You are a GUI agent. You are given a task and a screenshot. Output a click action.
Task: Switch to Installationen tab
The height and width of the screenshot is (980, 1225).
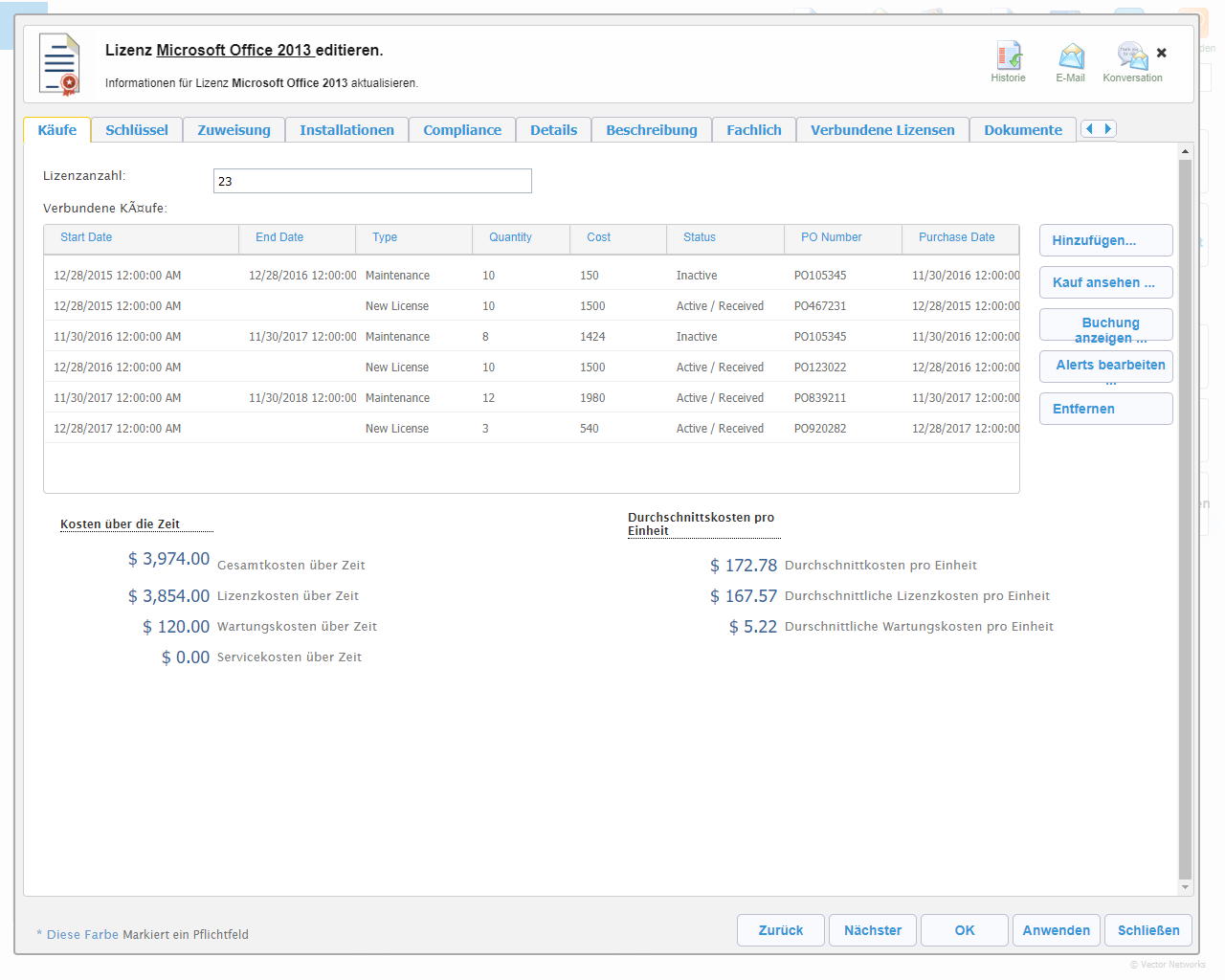click(346, 130)
